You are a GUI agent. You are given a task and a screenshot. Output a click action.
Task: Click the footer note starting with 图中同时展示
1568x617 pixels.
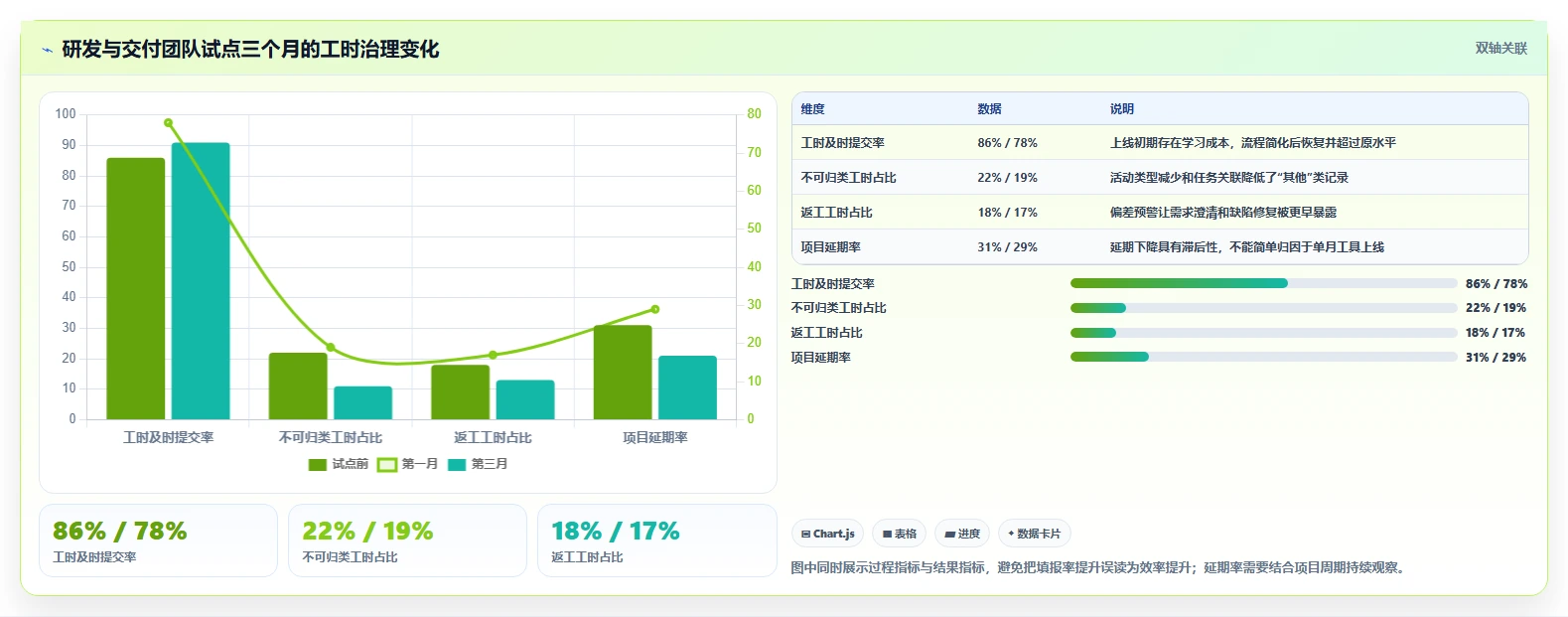(x=1100, y=568)
